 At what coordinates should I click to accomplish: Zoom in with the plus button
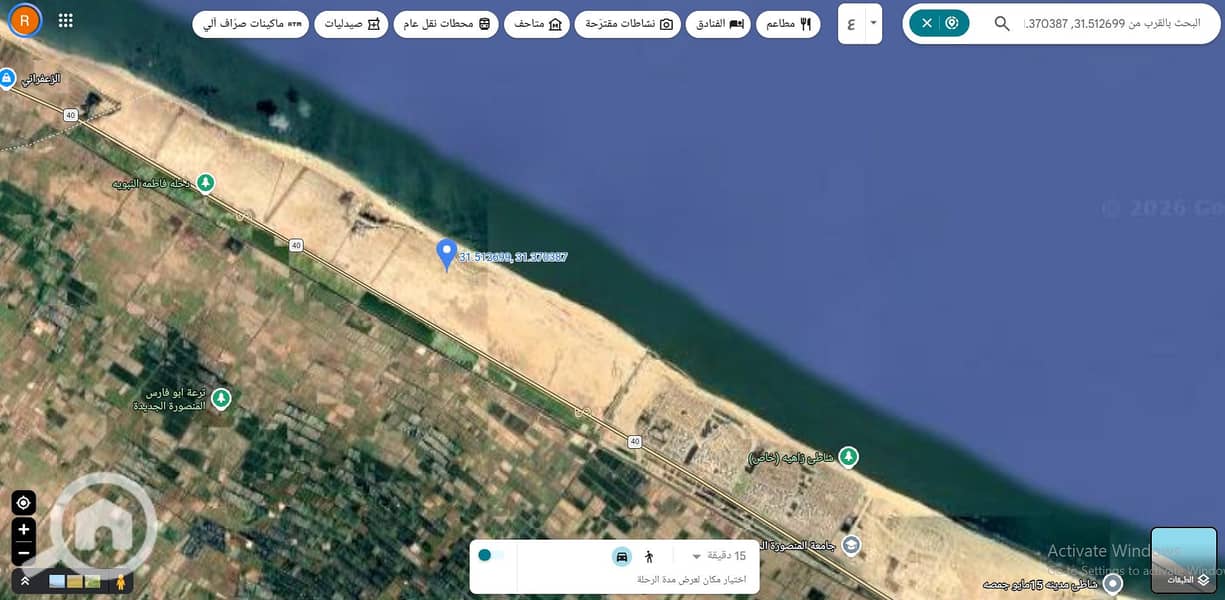click(23, 529)
